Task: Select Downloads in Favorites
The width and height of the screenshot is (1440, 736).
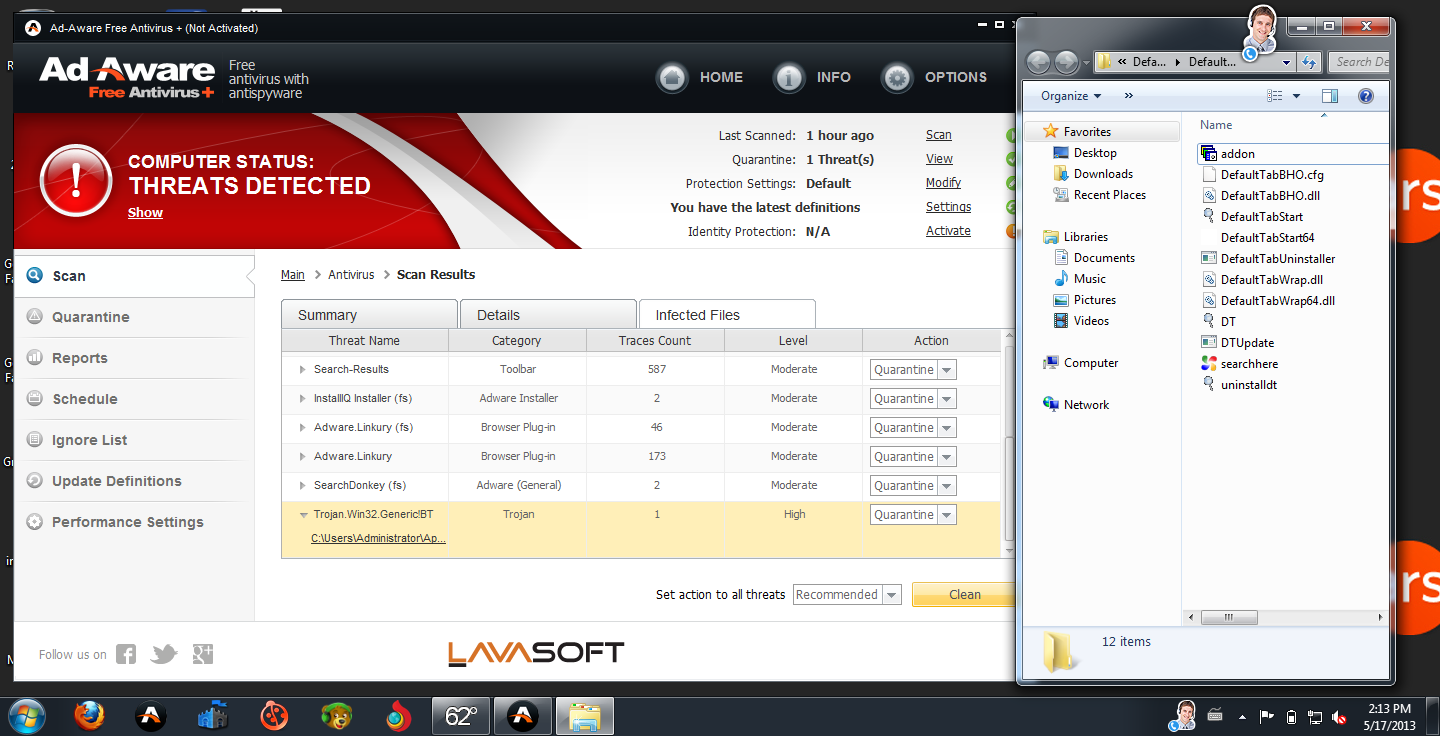Action: pos(1102,174)
